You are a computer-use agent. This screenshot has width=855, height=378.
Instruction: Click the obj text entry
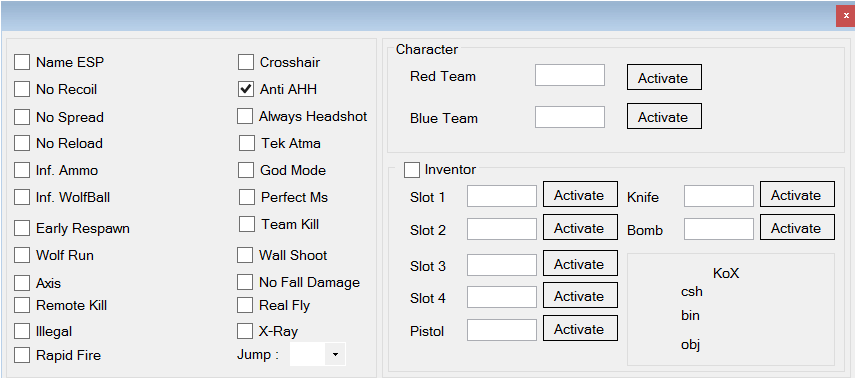click(x=690, y=344)
